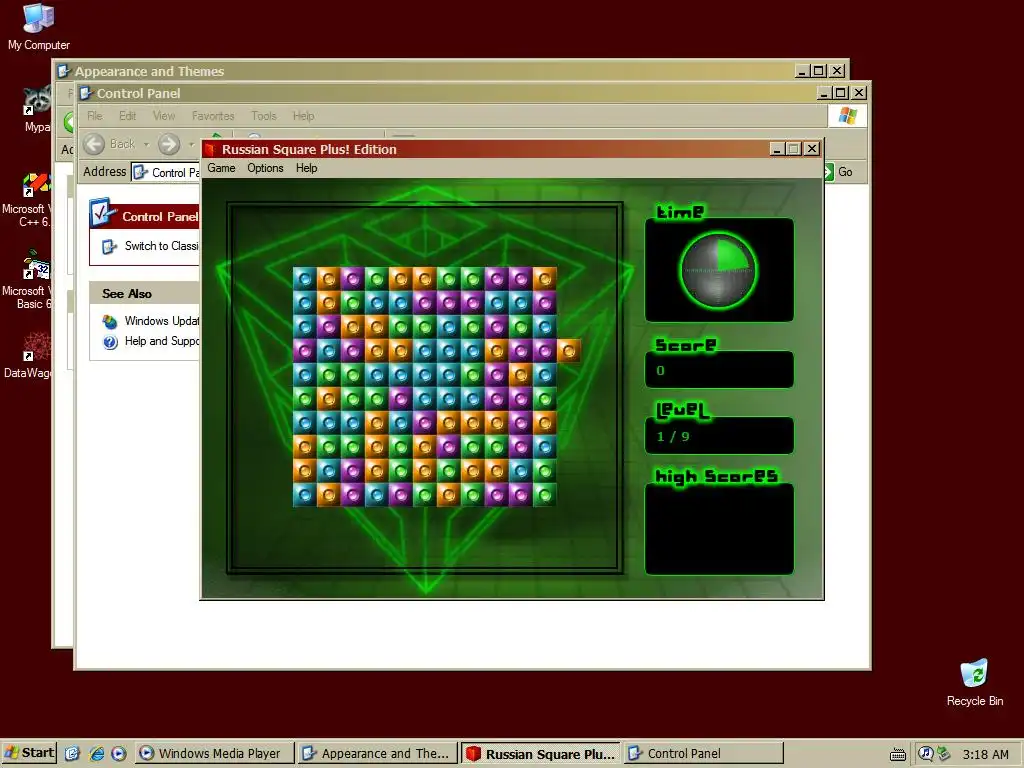Click the Start button
The image size is (1024, 768).
click(29, 753)
